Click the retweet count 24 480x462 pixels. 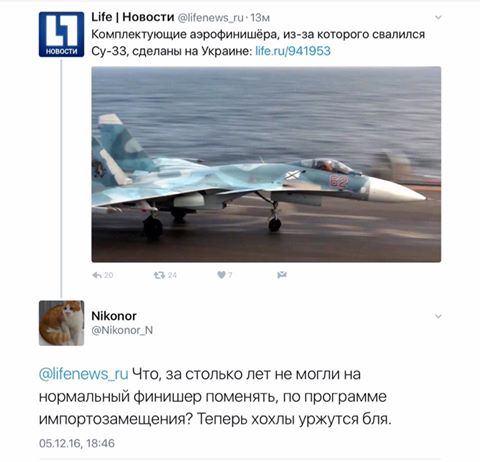172,275
